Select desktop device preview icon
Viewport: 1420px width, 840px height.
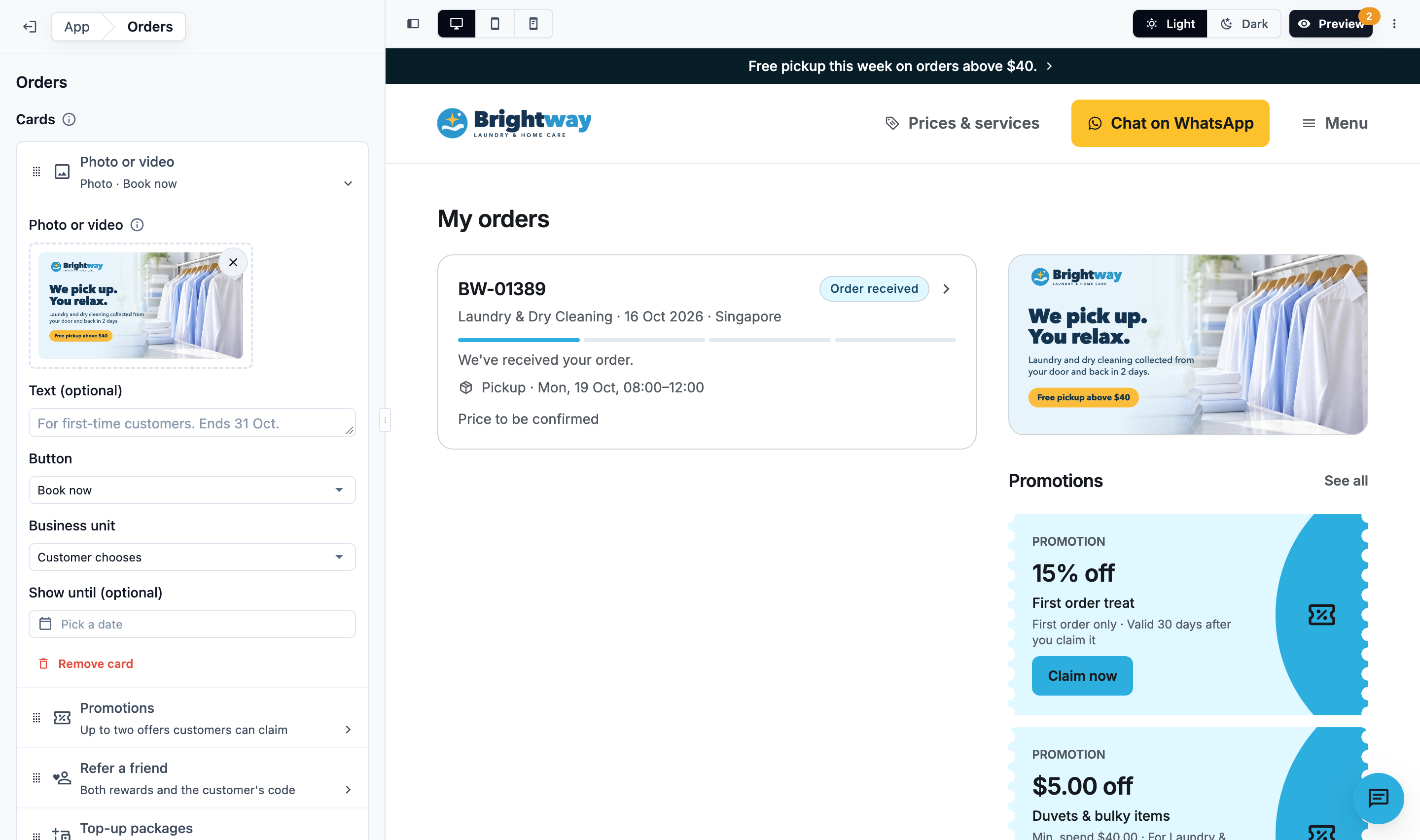coord(456,24)
